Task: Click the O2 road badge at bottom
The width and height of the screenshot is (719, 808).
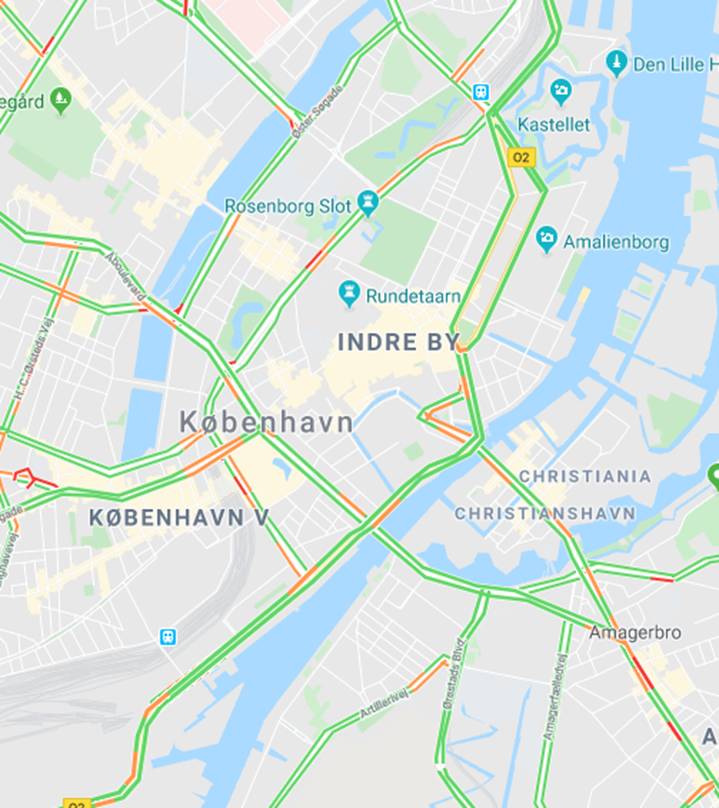Action: pos(77,803)
